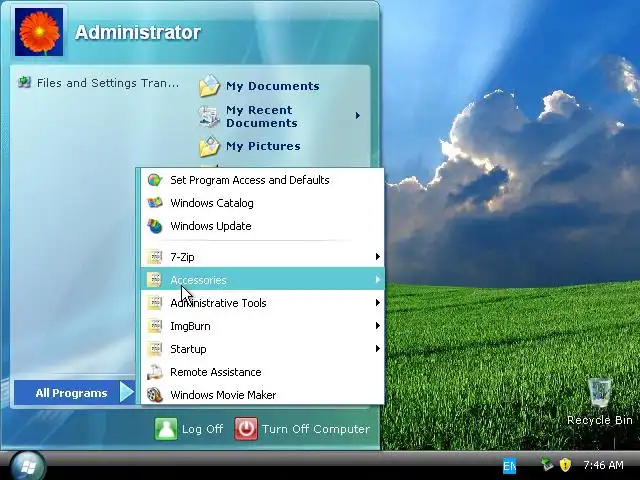The width and height of the screenshot is (640, 480).
Task: Click the Windows Movie Maker film icon
Action: click(x=155, y=395)
